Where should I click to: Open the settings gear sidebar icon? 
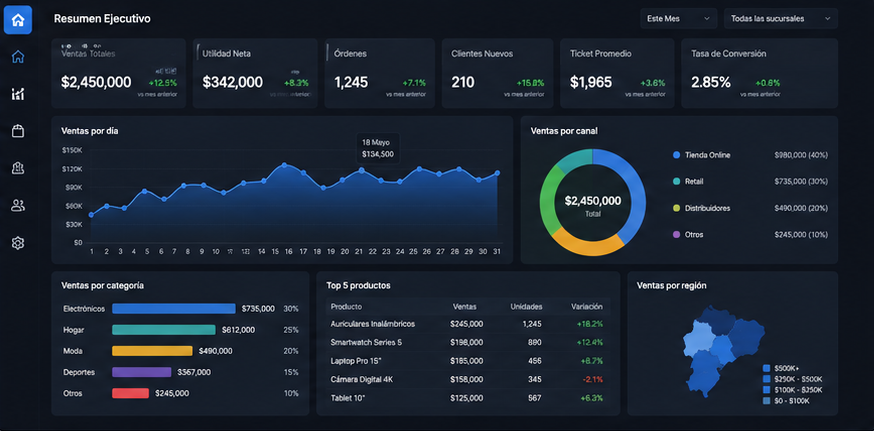(18, 243)
